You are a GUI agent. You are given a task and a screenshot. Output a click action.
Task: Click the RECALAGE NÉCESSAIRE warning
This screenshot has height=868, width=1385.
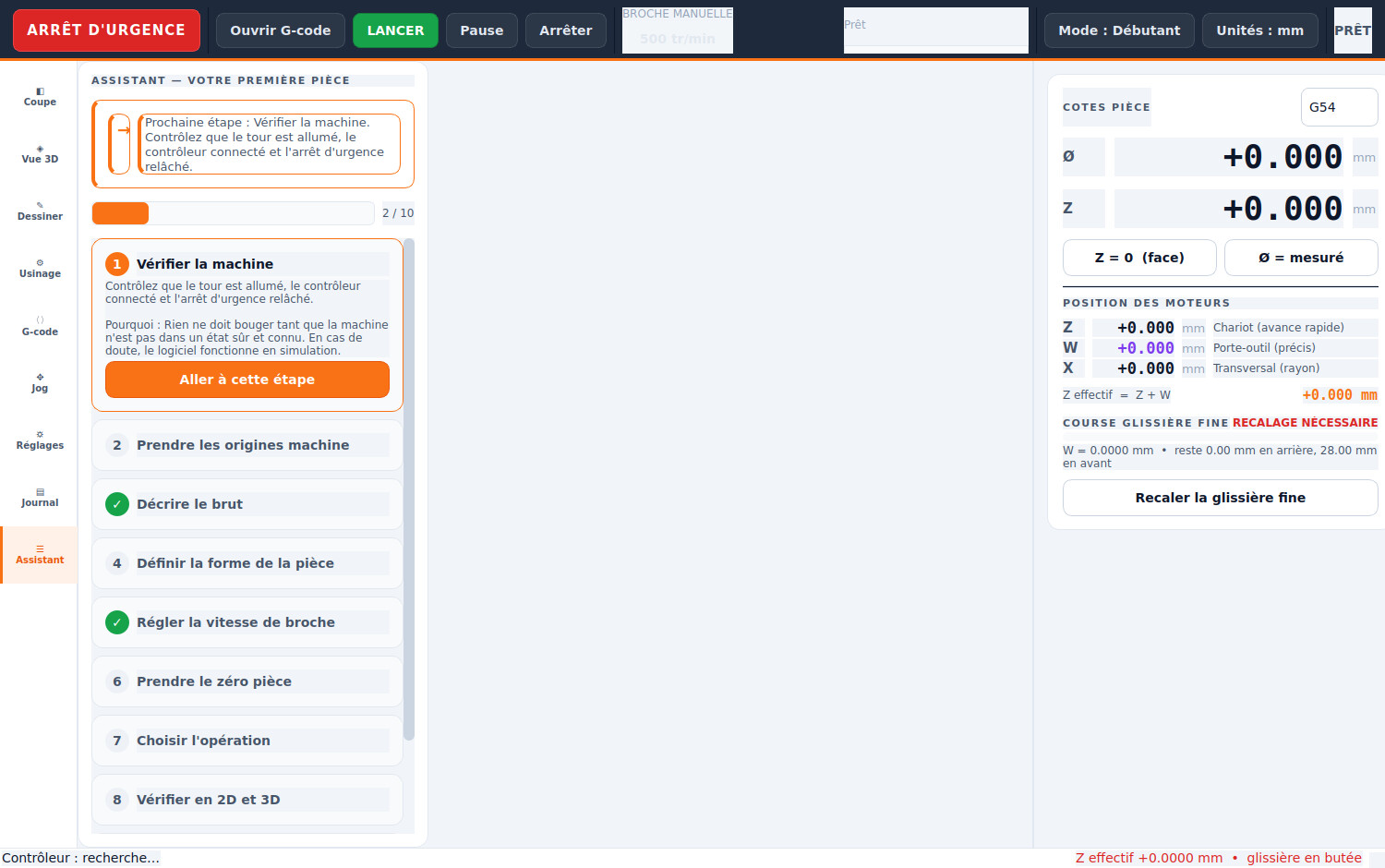(1305, 423)
